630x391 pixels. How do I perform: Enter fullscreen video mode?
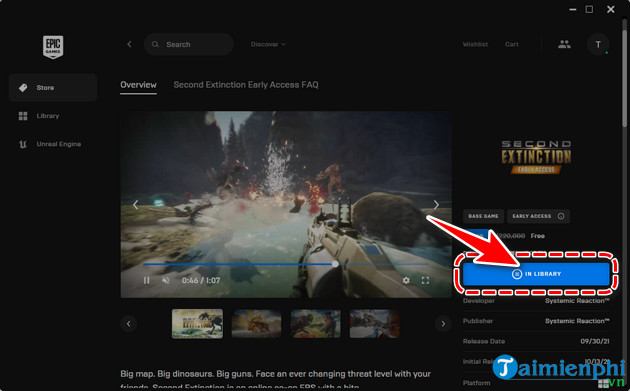[x=425, y=280]
